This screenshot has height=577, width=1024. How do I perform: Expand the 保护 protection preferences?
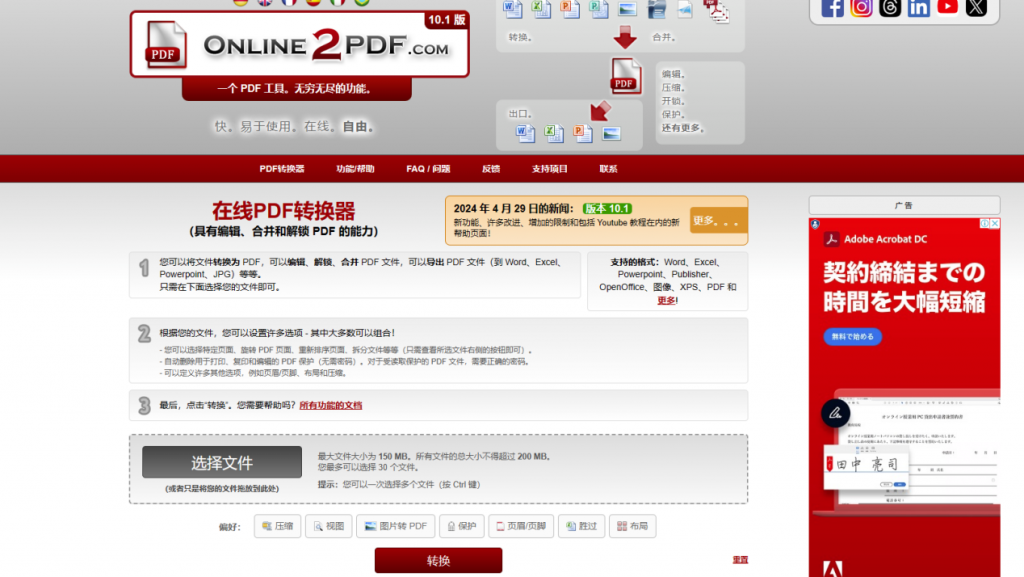tap(462, 526)
